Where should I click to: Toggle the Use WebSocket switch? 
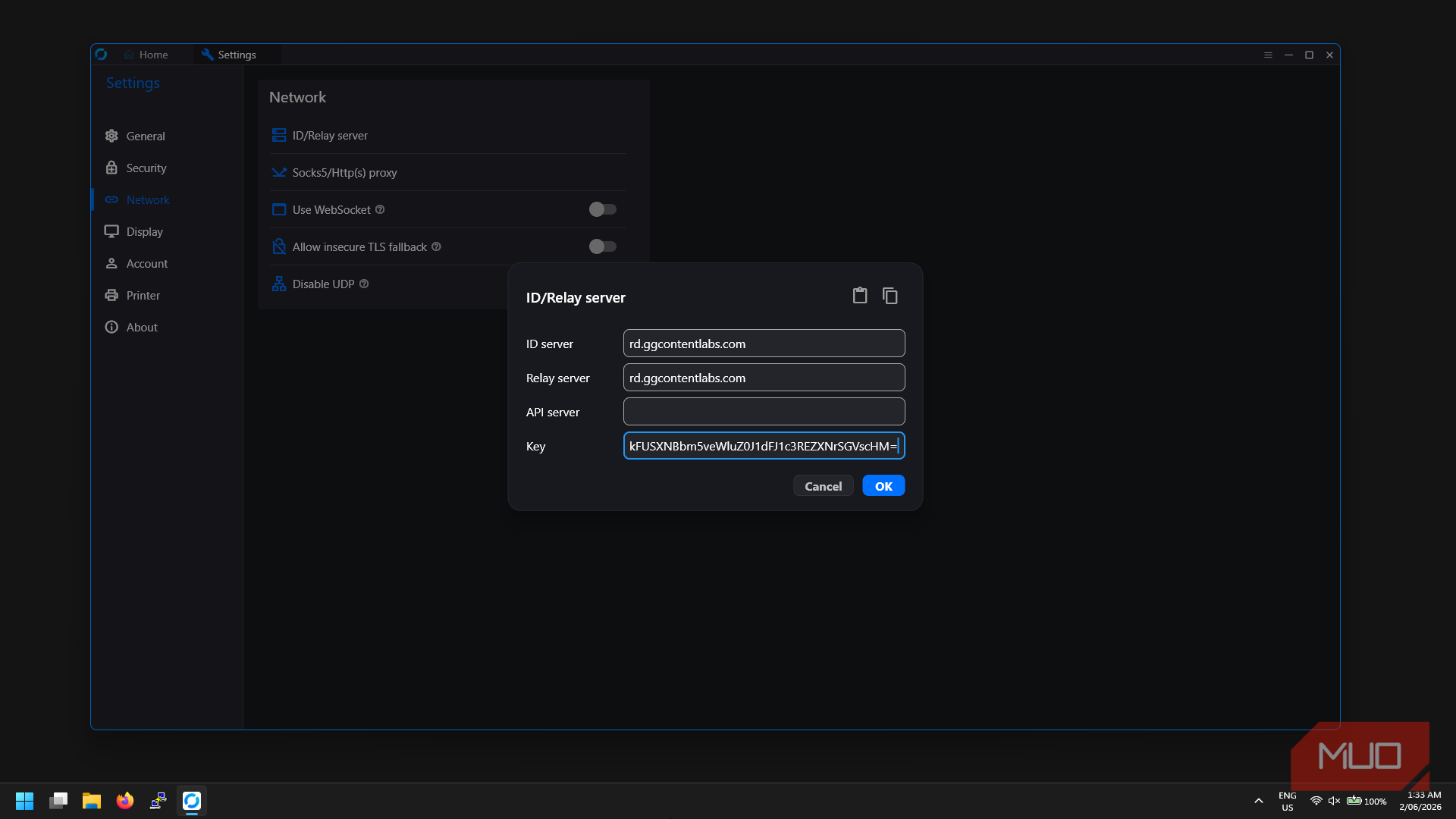[603, 209]
